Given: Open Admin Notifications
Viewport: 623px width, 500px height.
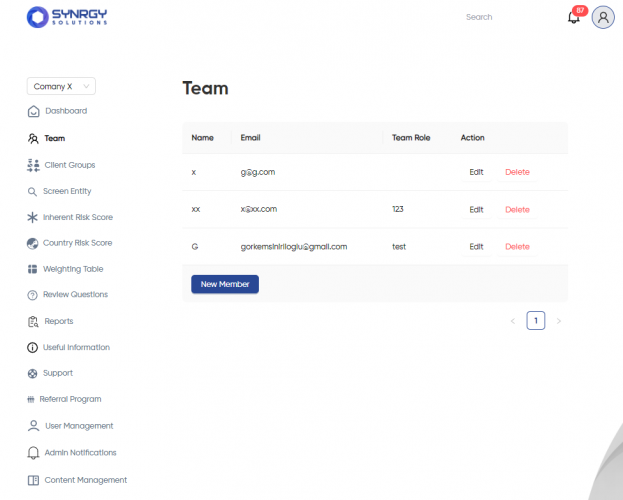Looking at the screenshot, I should (80, 453).
